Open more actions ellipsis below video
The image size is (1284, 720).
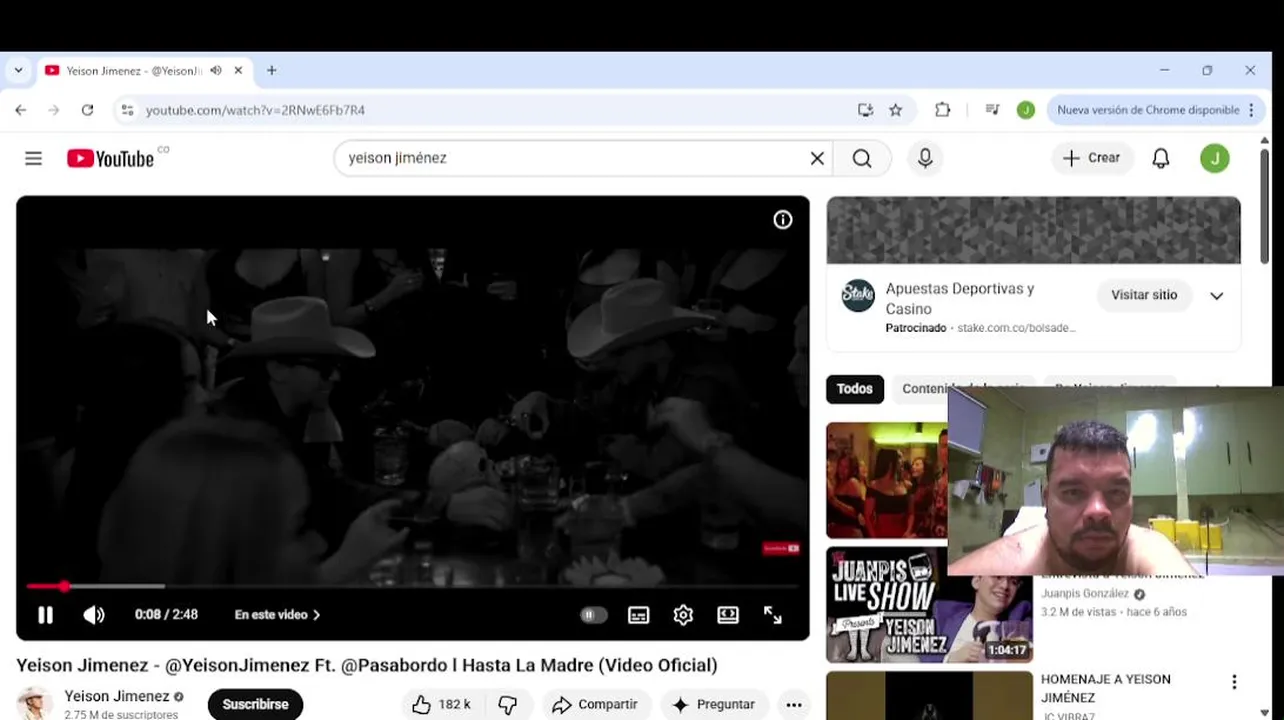coord(794,704)
